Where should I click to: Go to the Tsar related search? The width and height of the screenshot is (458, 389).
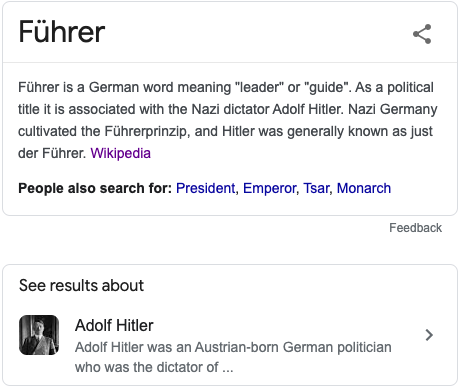pyautogui.click(x=316, y=188)
